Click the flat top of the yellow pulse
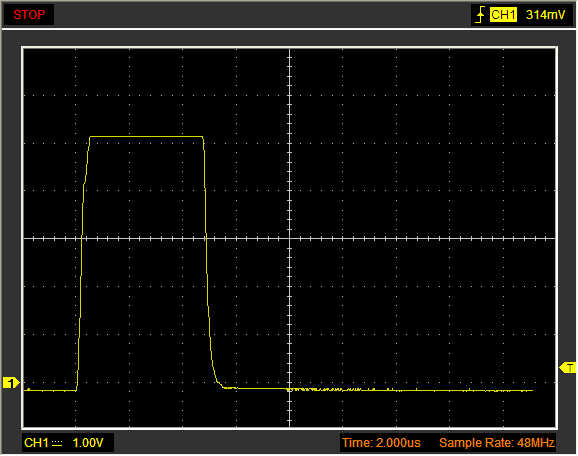The width and height of the screenshot is (578, 456). (x=146, y=137)
